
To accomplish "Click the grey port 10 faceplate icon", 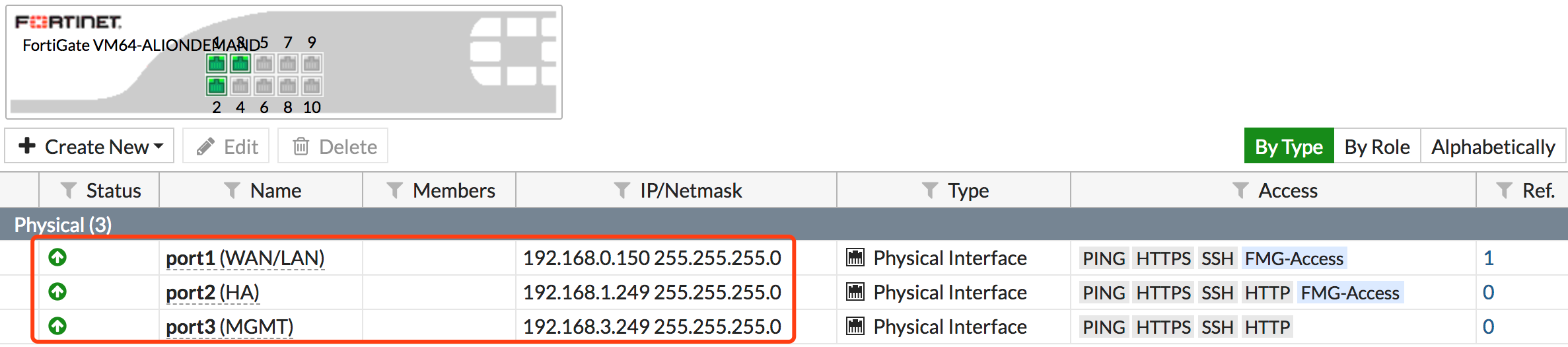I will click(x=312, y=86).
